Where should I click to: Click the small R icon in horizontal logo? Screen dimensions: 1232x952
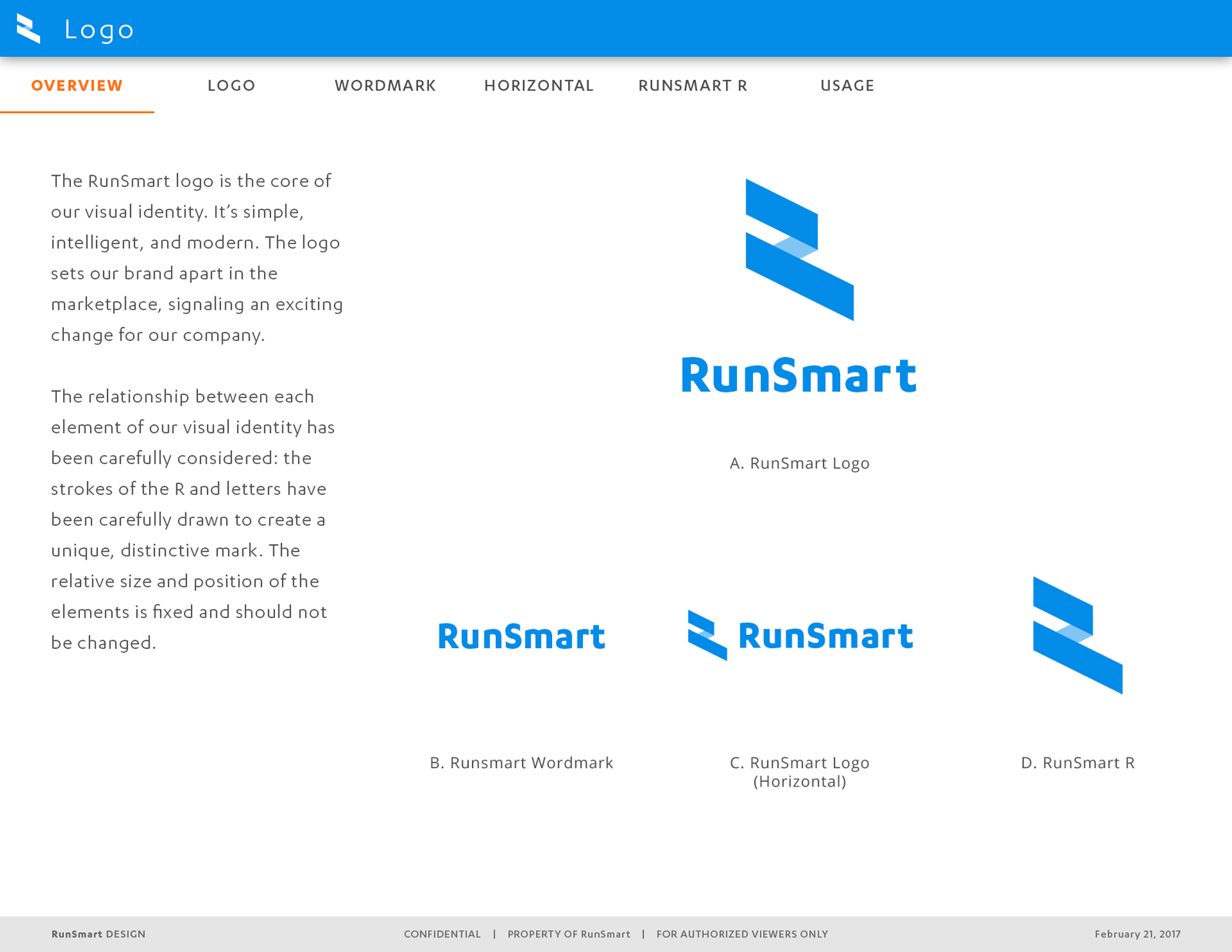[707, 635]
